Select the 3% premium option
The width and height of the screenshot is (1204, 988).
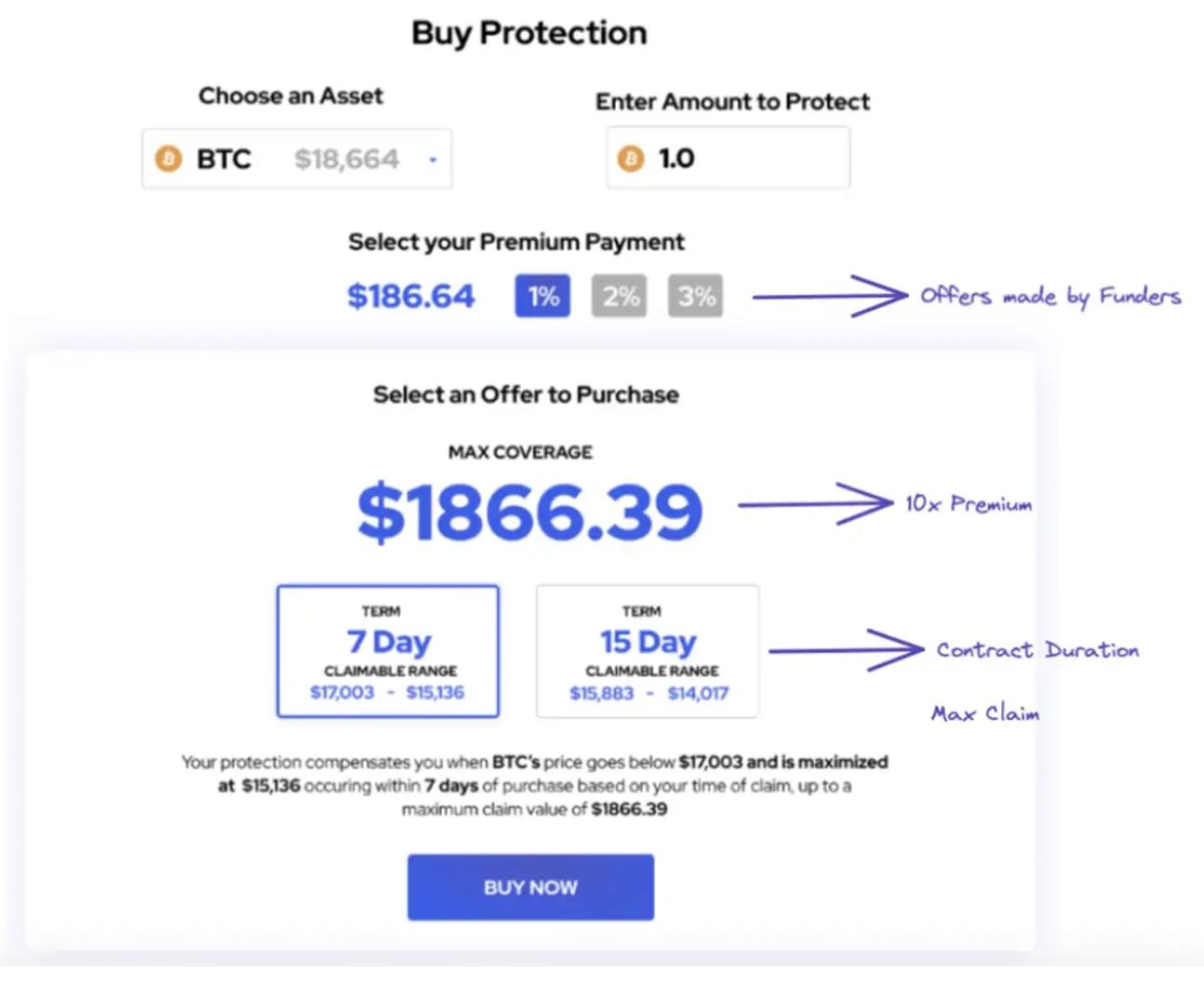695,297
